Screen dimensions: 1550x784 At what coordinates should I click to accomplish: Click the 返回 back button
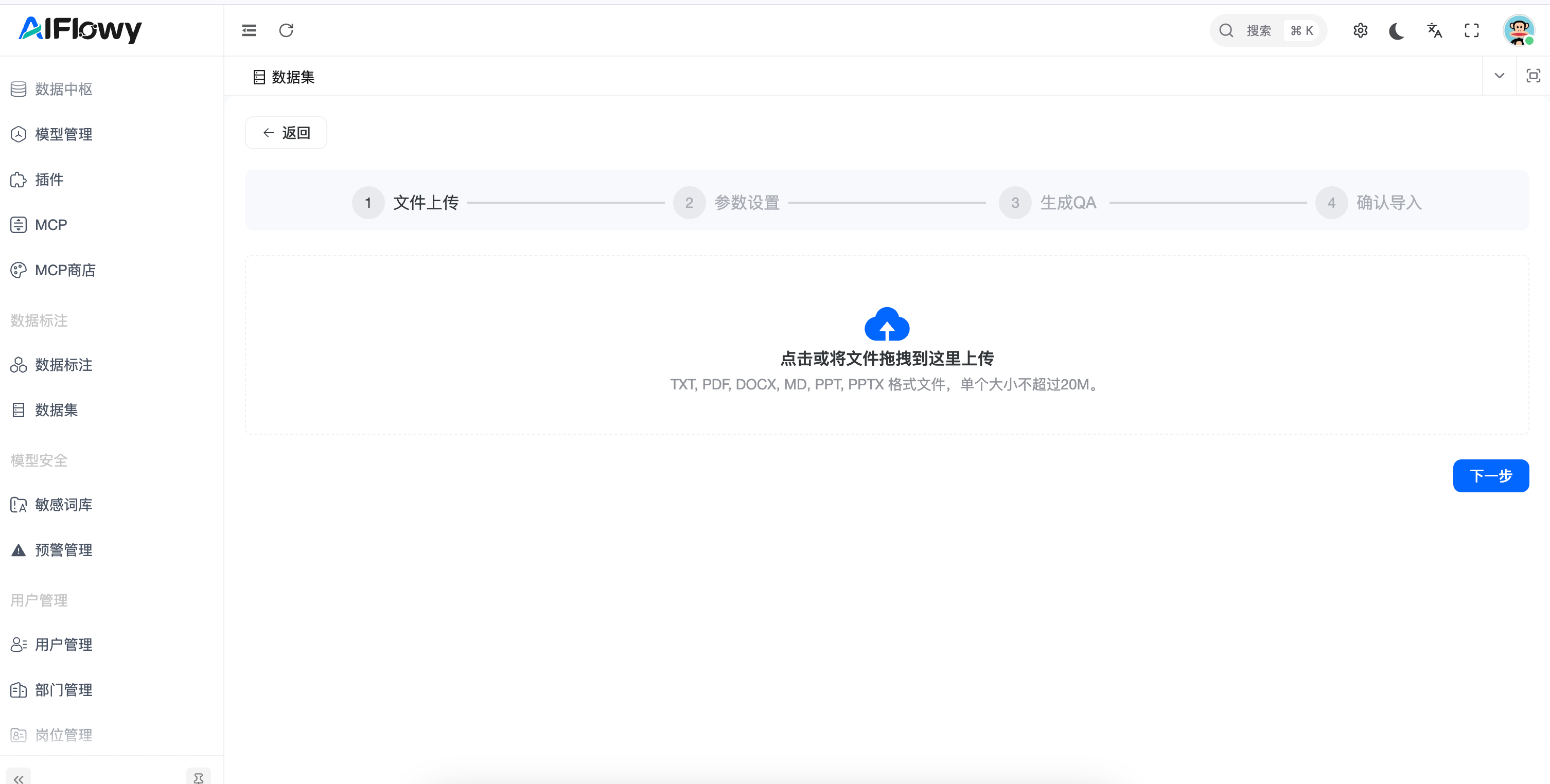click(x=286, y=132)
